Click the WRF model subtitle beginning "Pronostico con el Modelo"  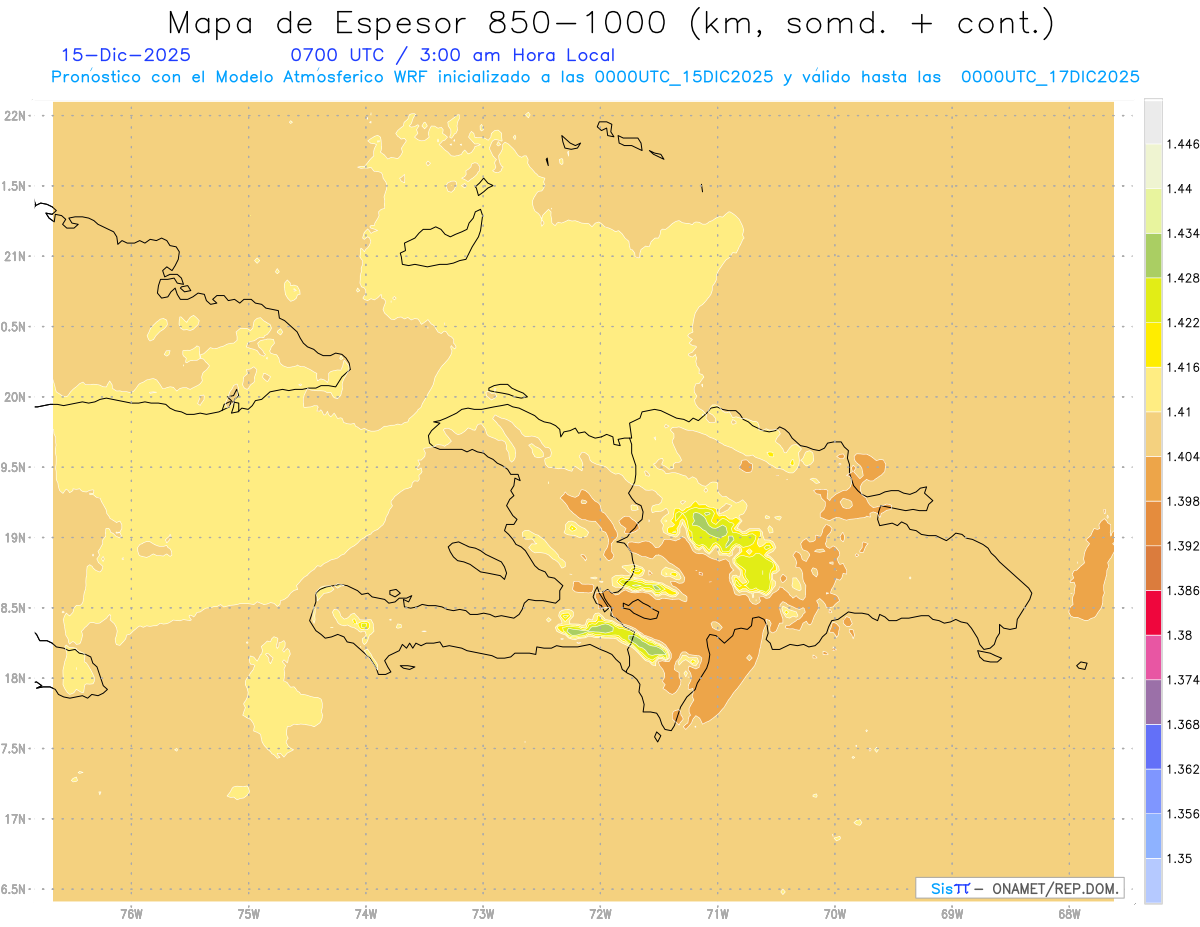pyautogui.click(x=595, y=77)
